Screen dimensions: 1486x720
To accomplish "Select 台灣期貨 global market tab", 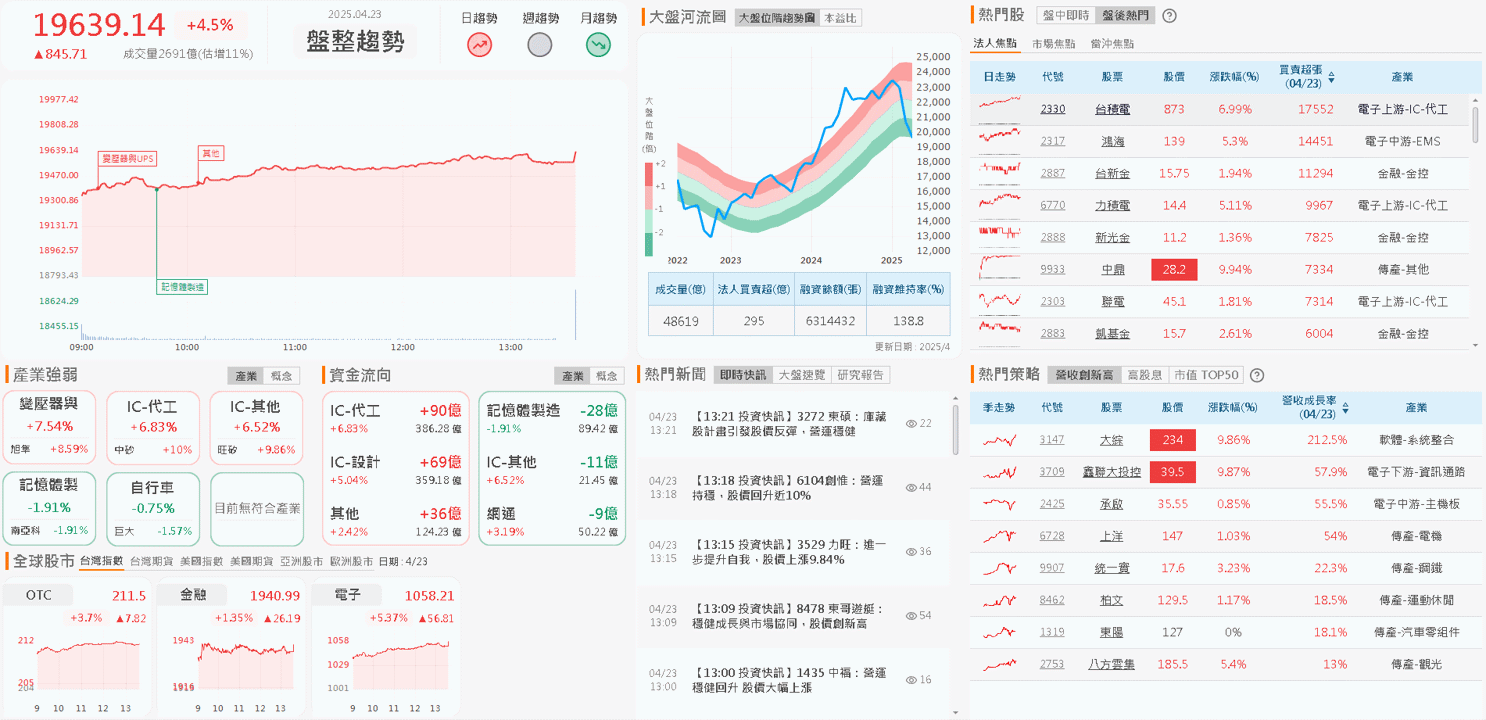I will pyautogui.click(x=151, y=562).
